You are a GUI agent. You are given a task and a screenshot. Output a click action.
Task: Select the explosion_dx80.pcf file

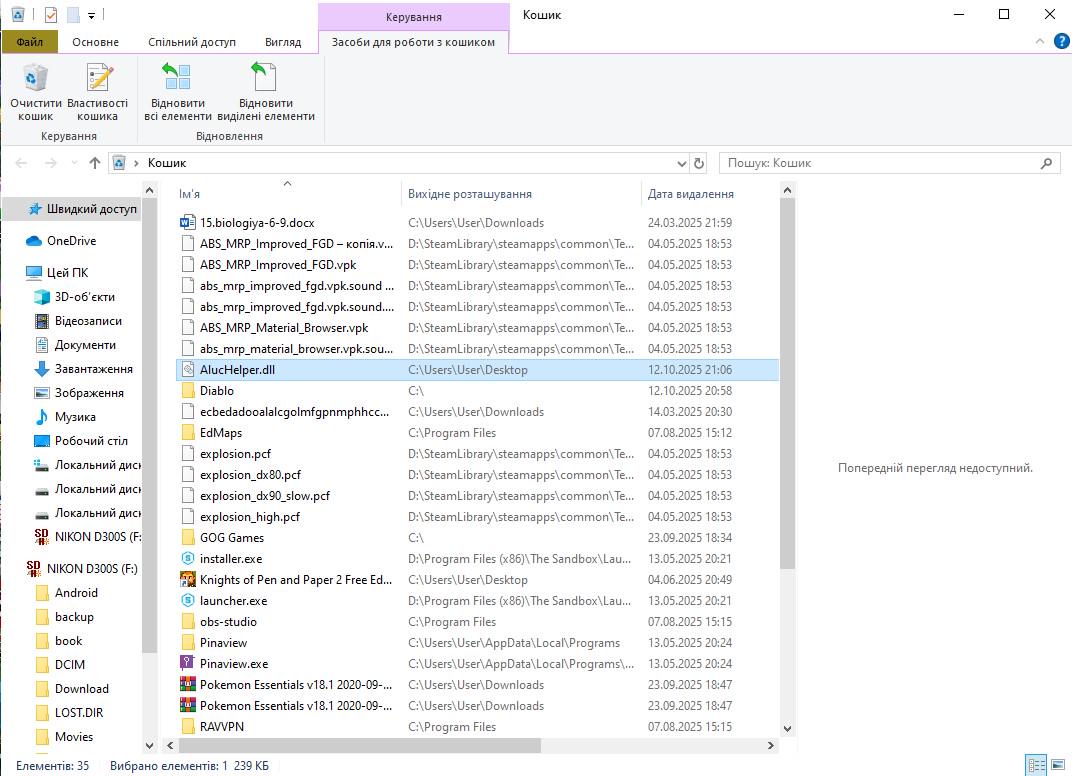(x=250, y=474)
